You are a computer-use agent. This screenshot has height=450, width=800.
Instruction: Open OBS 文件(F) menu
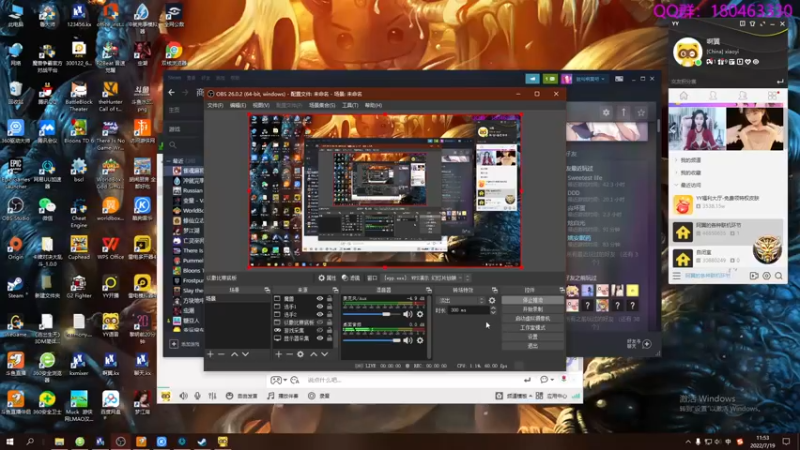tap(215, 105)
